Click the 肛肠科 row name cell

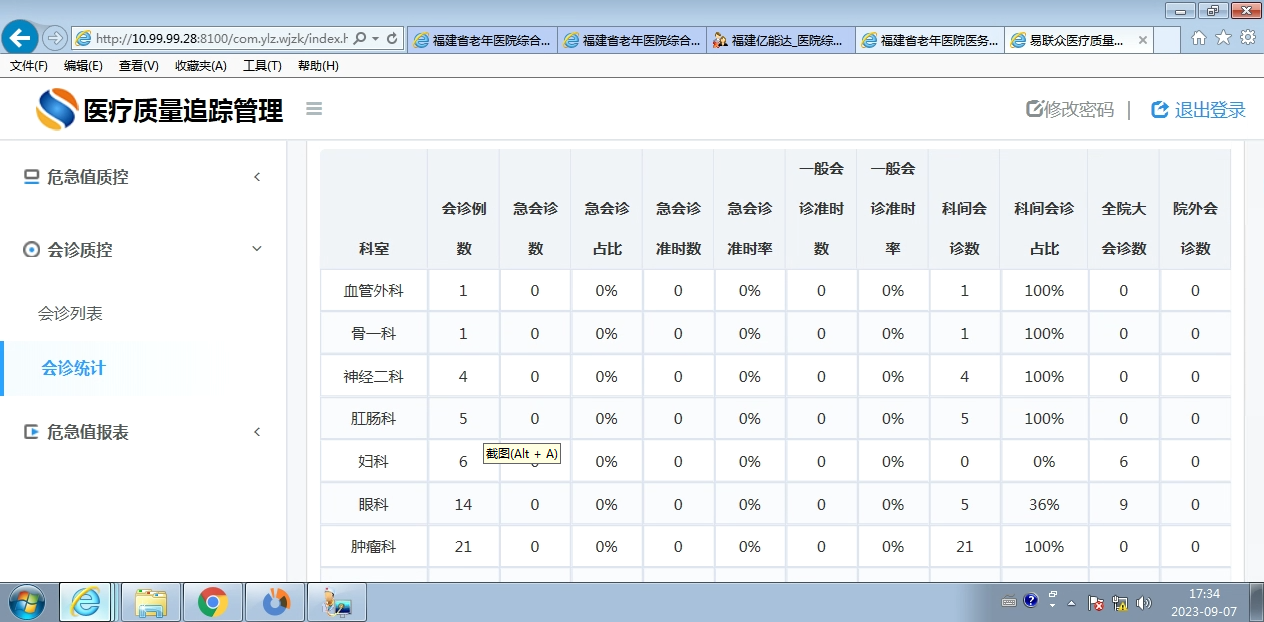click(x=374, y=419)
